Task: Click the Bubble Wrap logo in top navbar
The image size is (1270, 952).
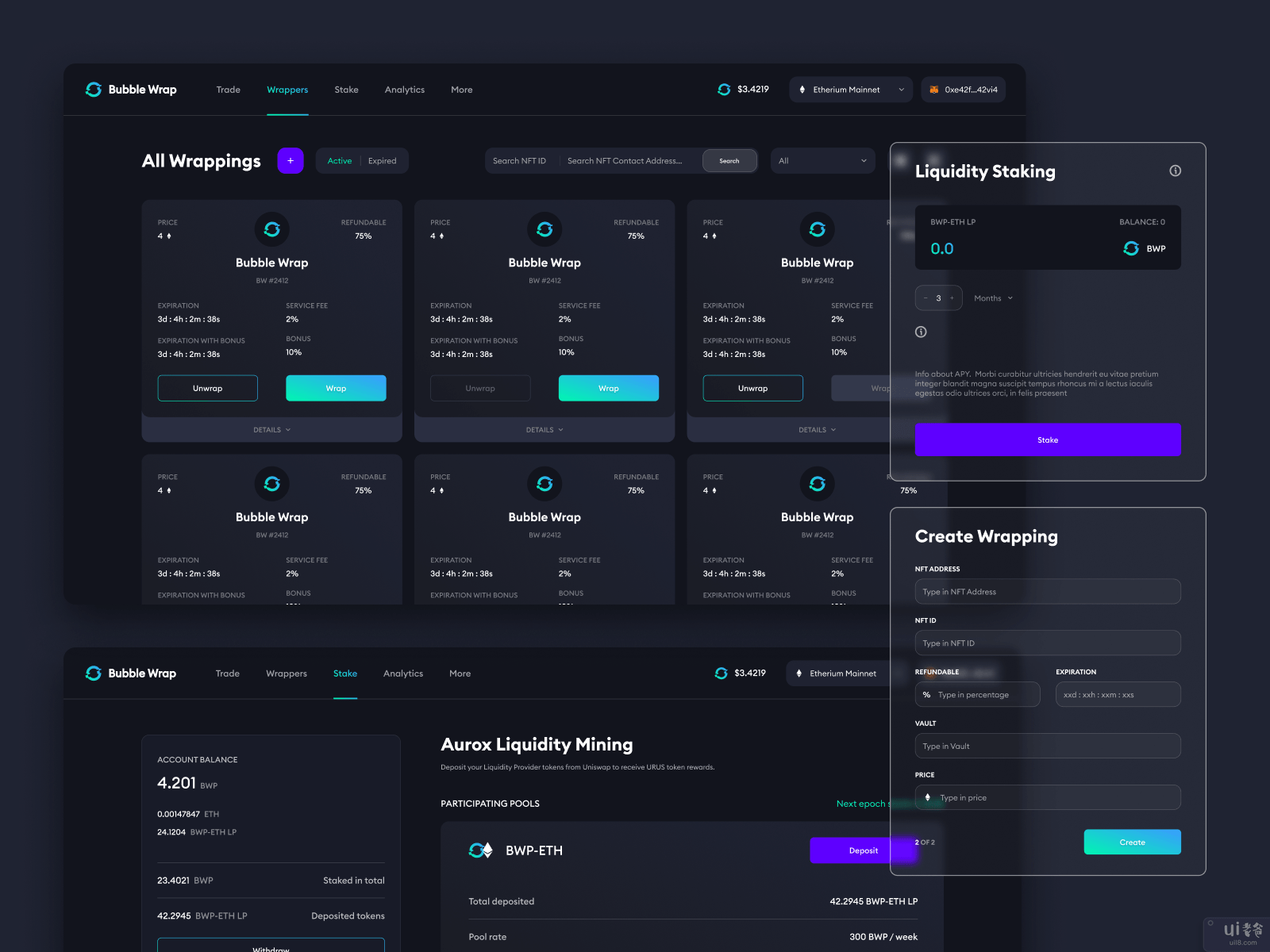Action: click(131, 90)
